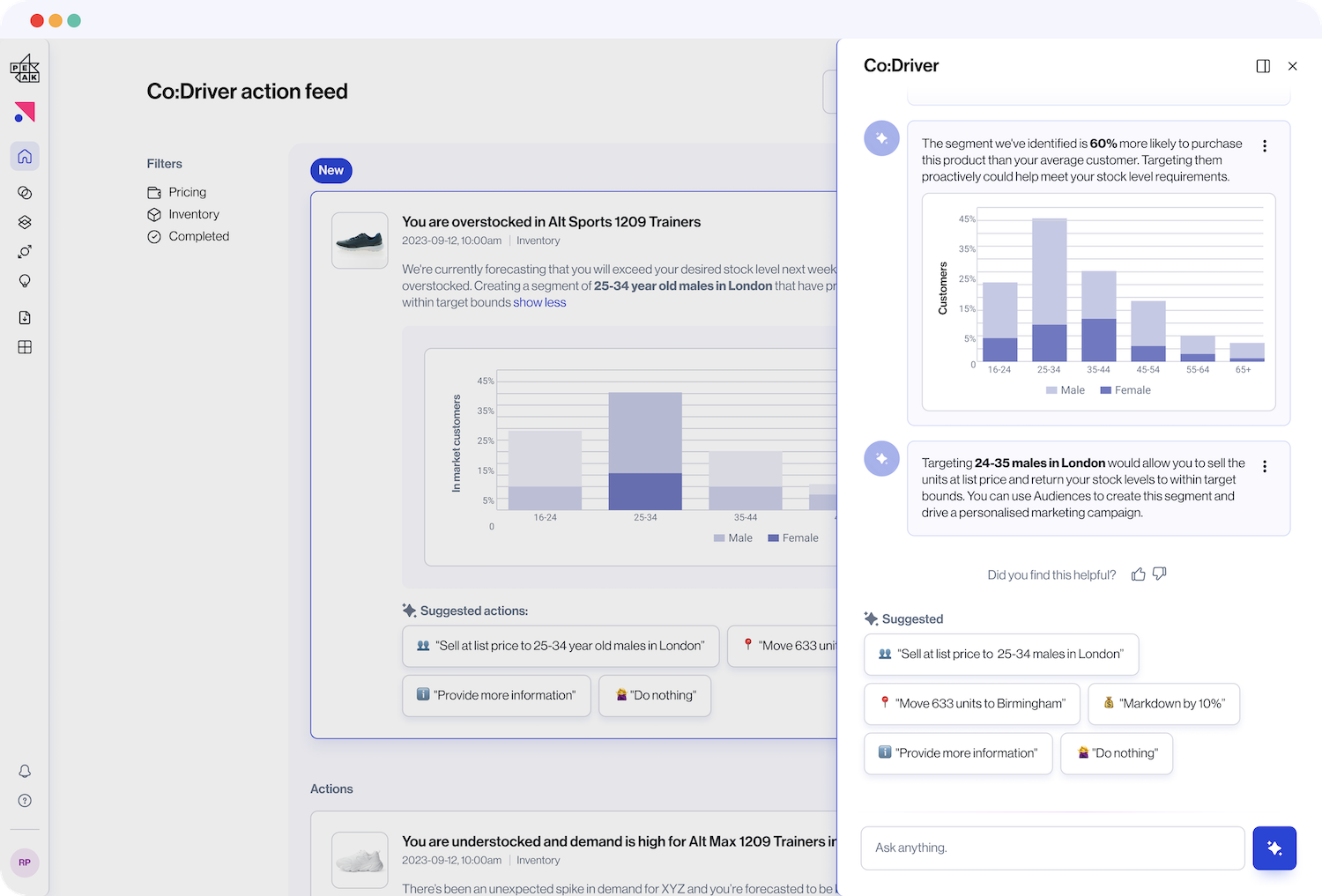Select feed action Provide more information
Screen dimensions: 1322x896
coord(496,695)
